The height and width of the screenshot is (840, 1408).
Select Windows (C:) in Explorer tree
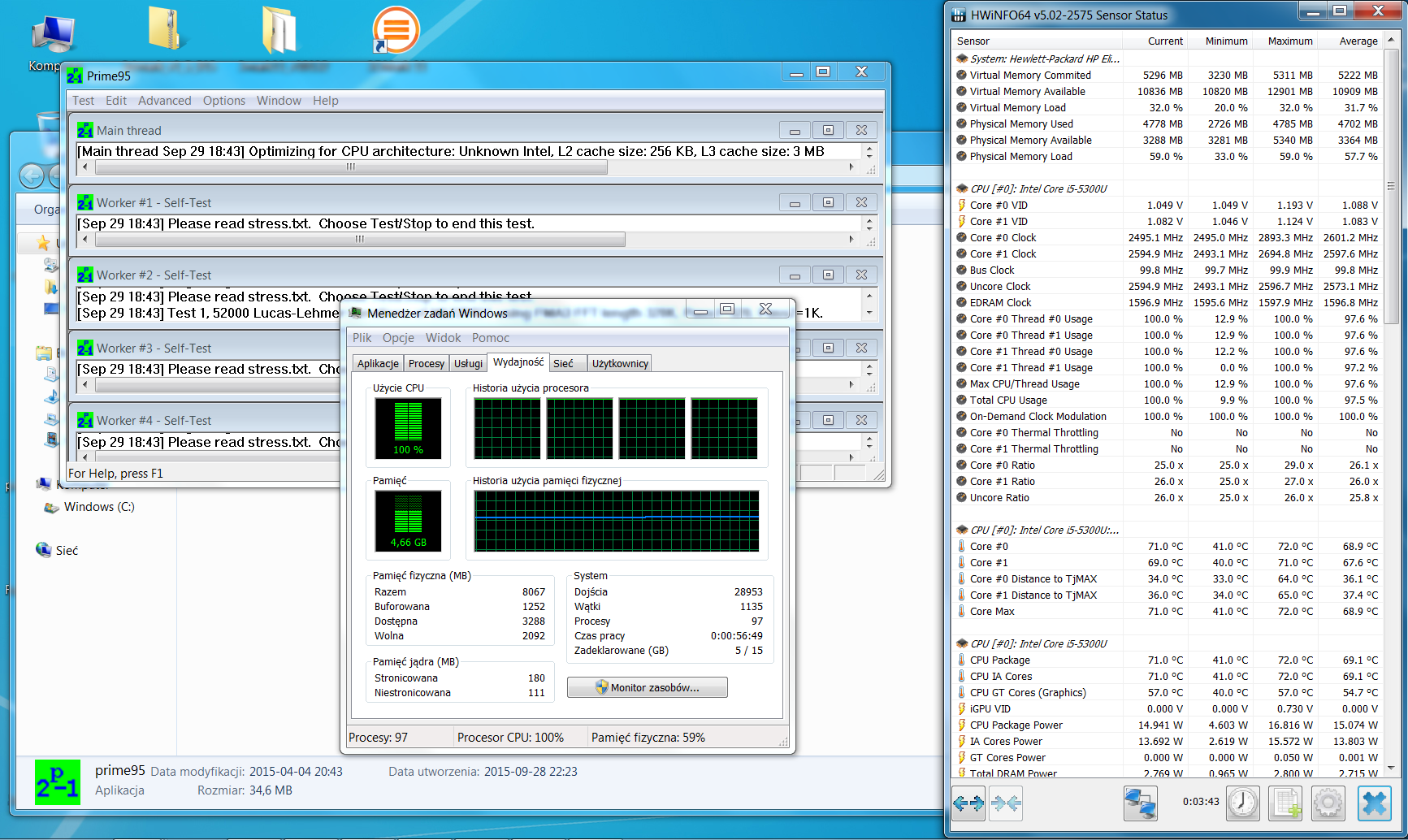(x=99, y=507)
